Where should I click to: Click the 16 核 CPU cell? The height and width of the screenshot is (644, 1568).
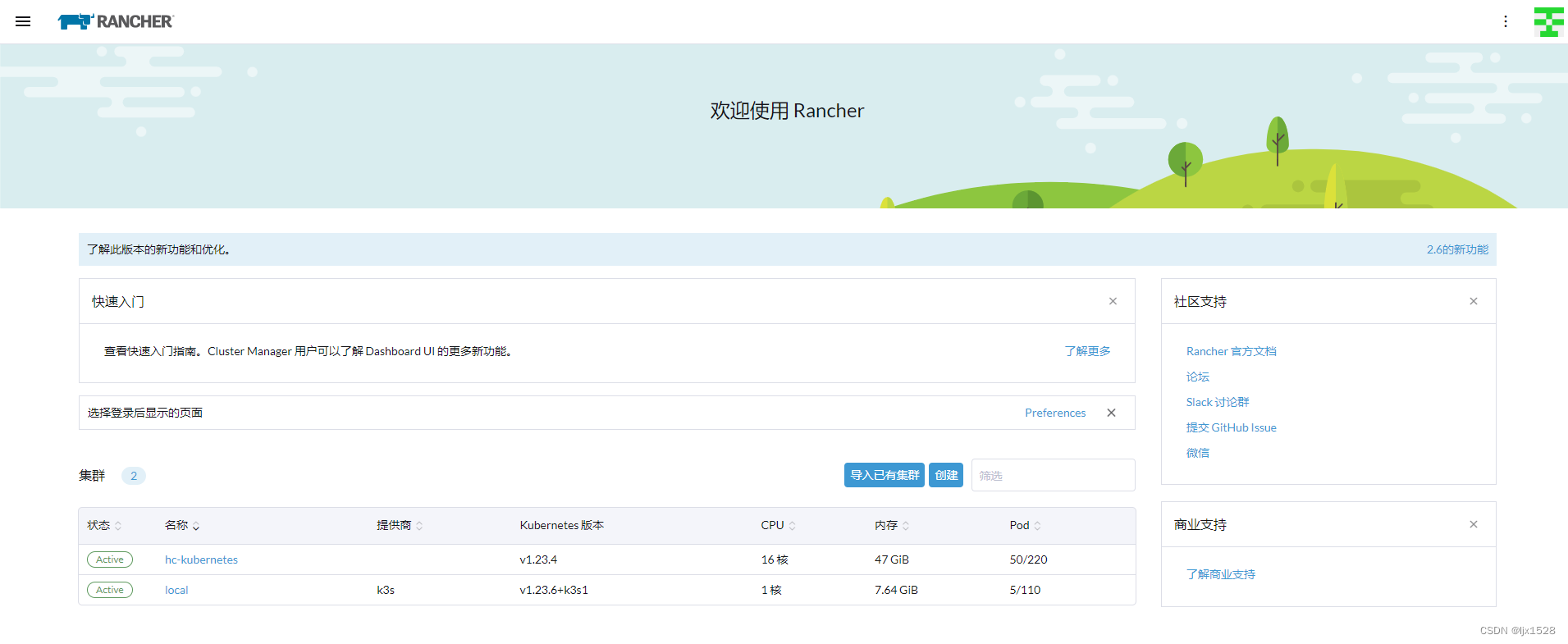[775, 560]
